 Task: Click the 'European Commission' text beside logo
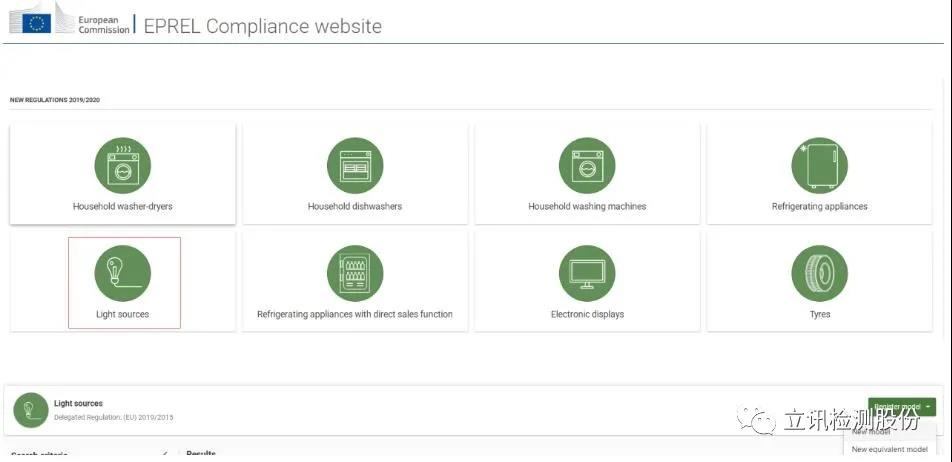[103, 25]
